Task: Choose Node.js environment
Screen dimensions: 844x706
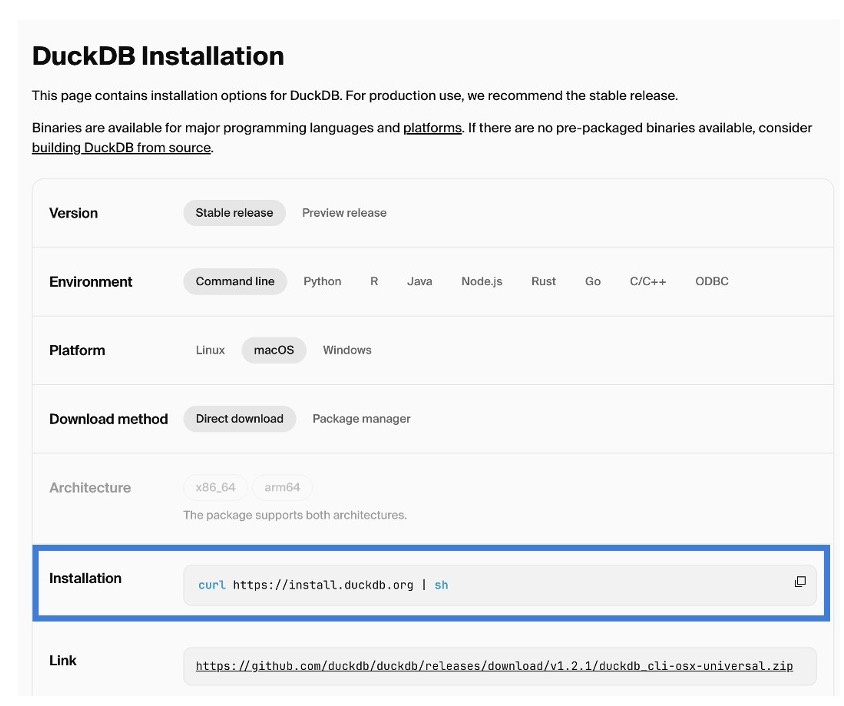Action: point(482,281)
